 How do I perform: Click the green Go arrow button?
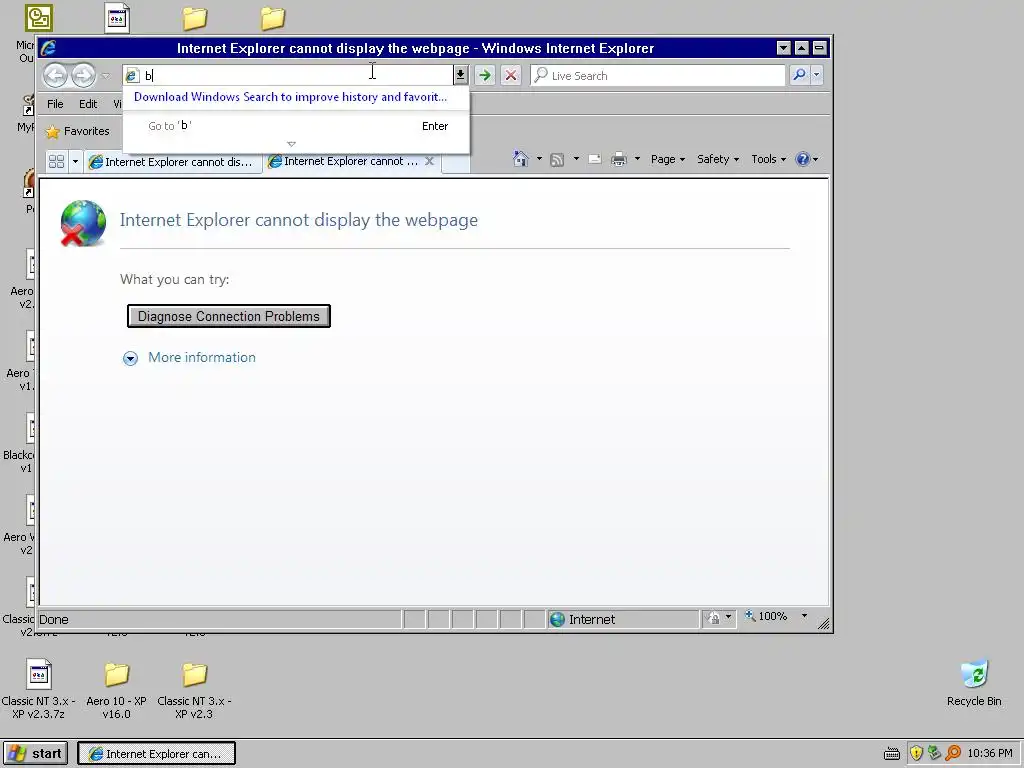tap(485, 75)
